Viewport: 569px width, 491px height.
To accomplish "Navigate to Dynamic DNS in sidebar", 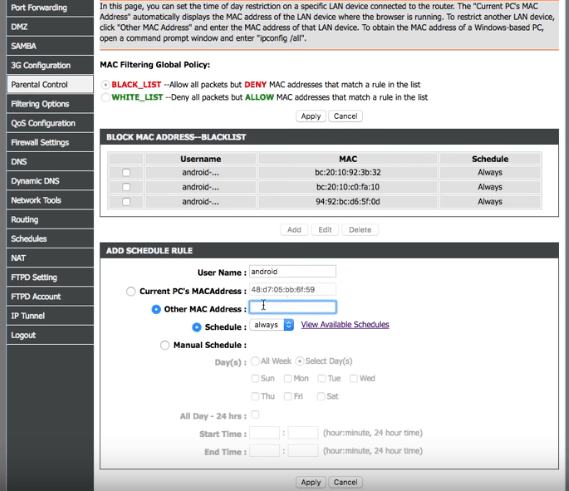I will pos(50,181).
